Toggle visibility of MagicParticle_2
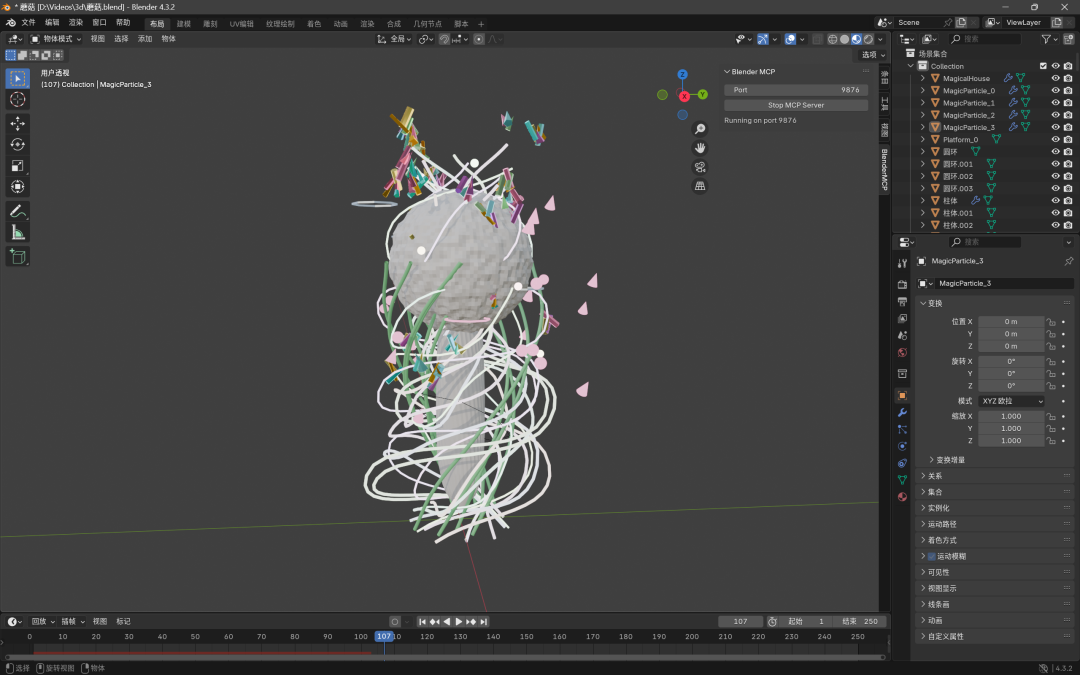 pos(1056,115)
